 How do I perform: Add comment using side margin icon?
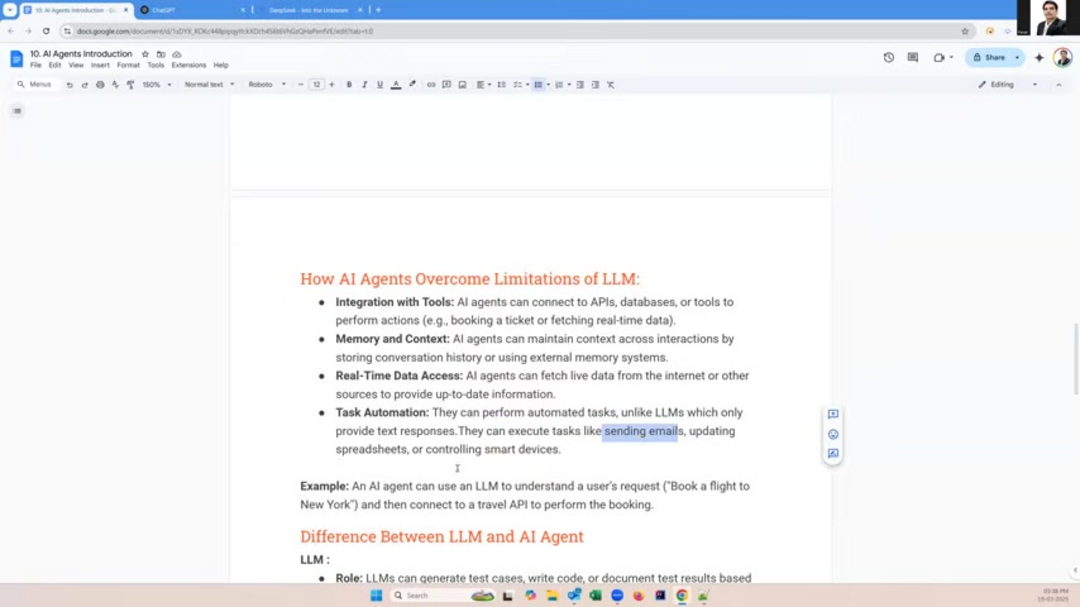(x=833, y=414)
